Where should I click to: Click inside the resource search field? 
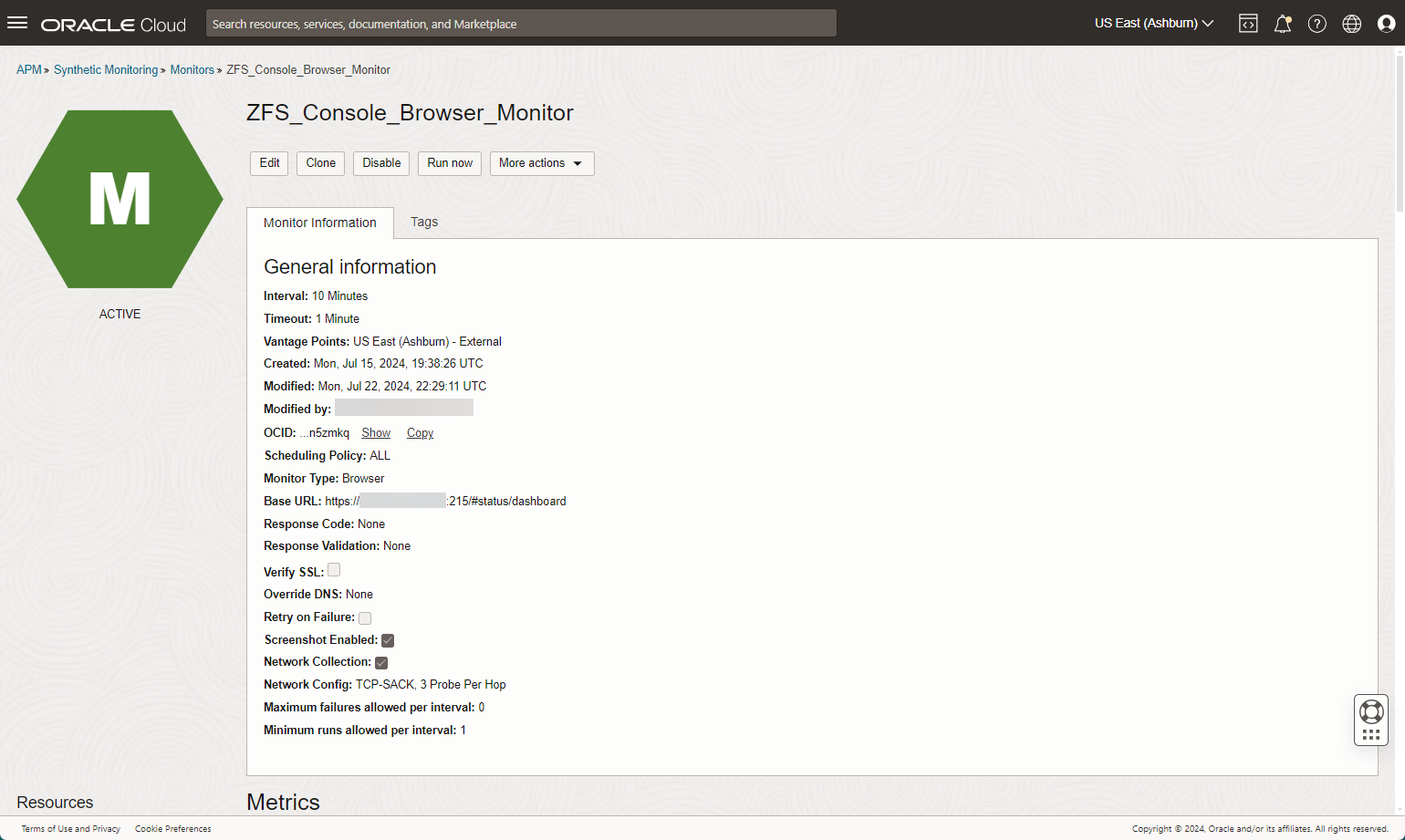(x=520, y=23)
